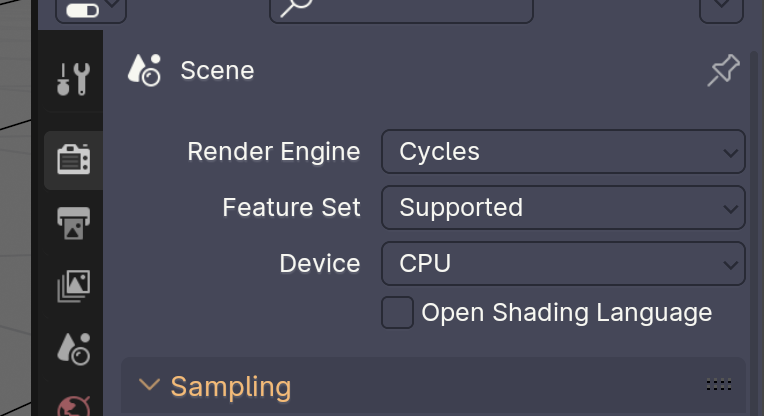Enable the Open Shading Language checkbox
The height and width of the screenshot is (416, 764).
398,312
